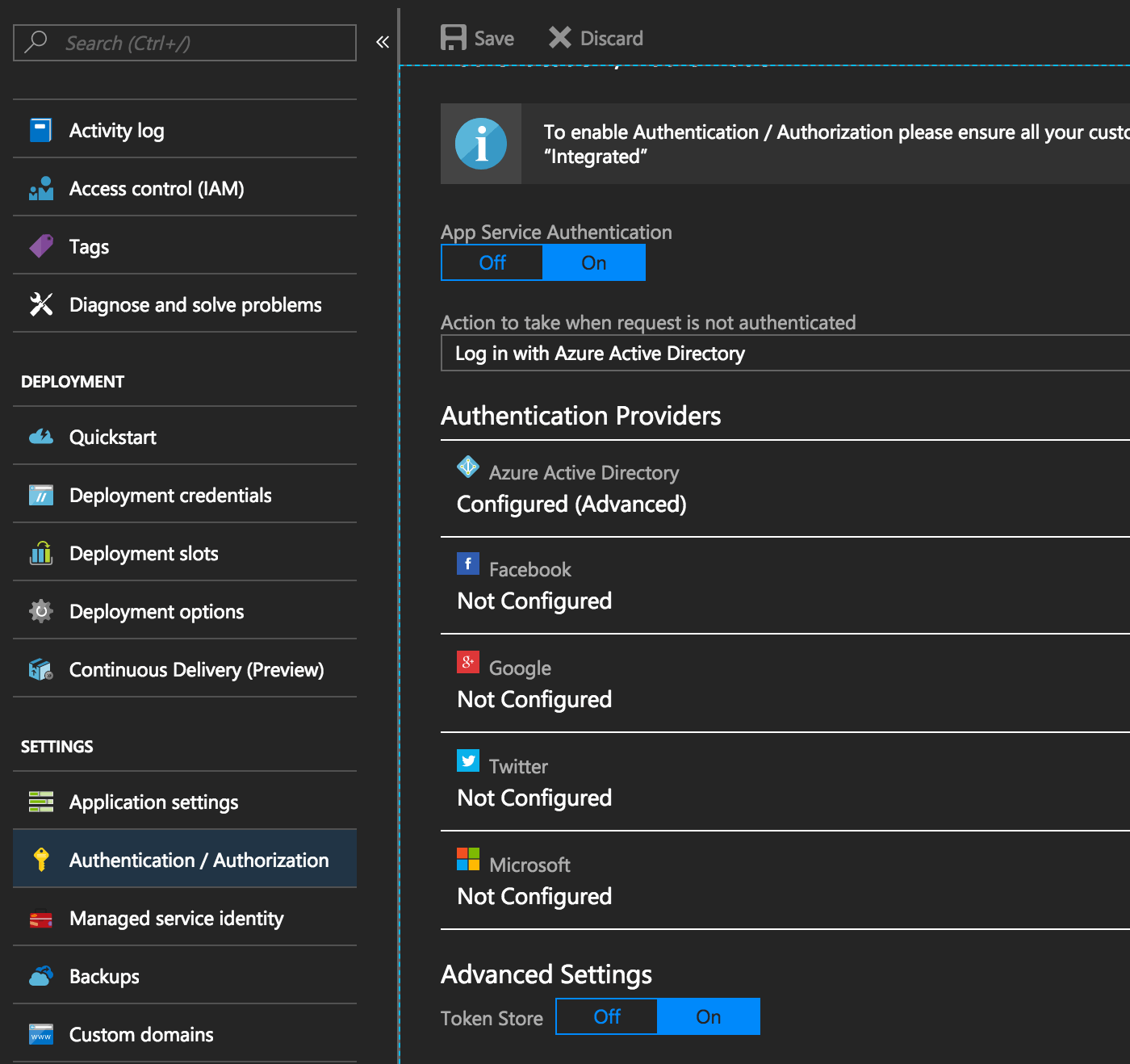Image resolution: width=1130 pixels, height=1064 pixels.
Task: Click the Microsoft provider icon
Action: pos(468,859)
